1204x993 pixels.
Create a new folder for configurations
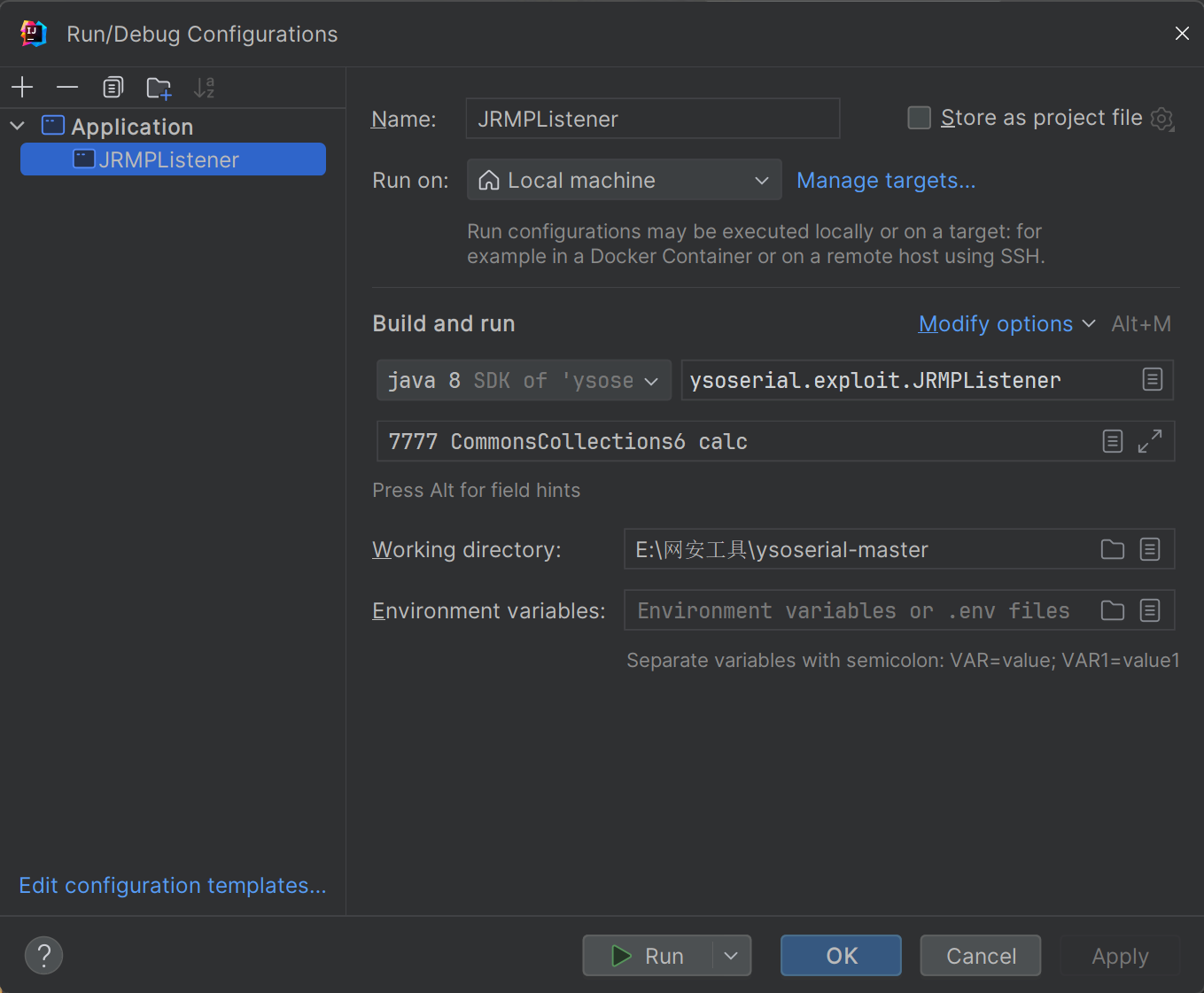coord(159,88)
